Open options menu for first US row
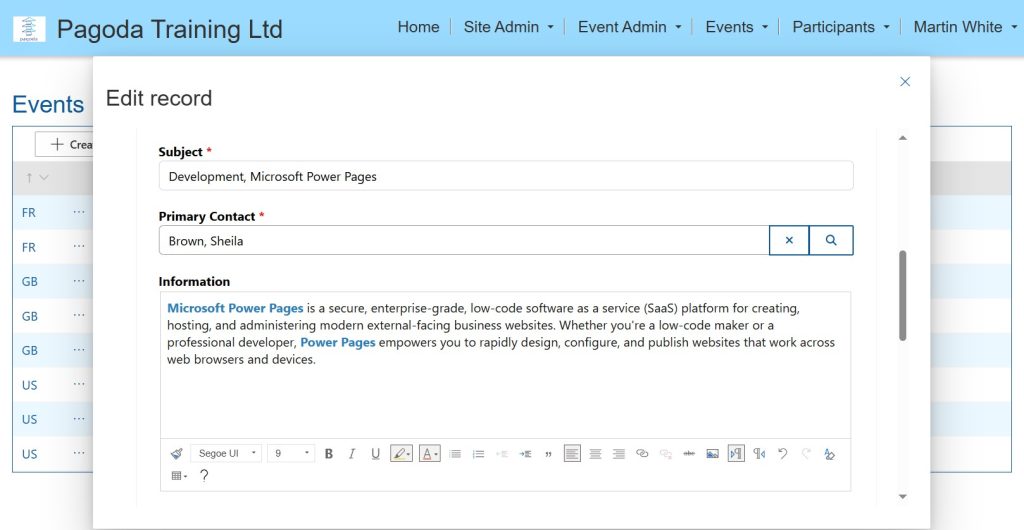 pos(79,384)
